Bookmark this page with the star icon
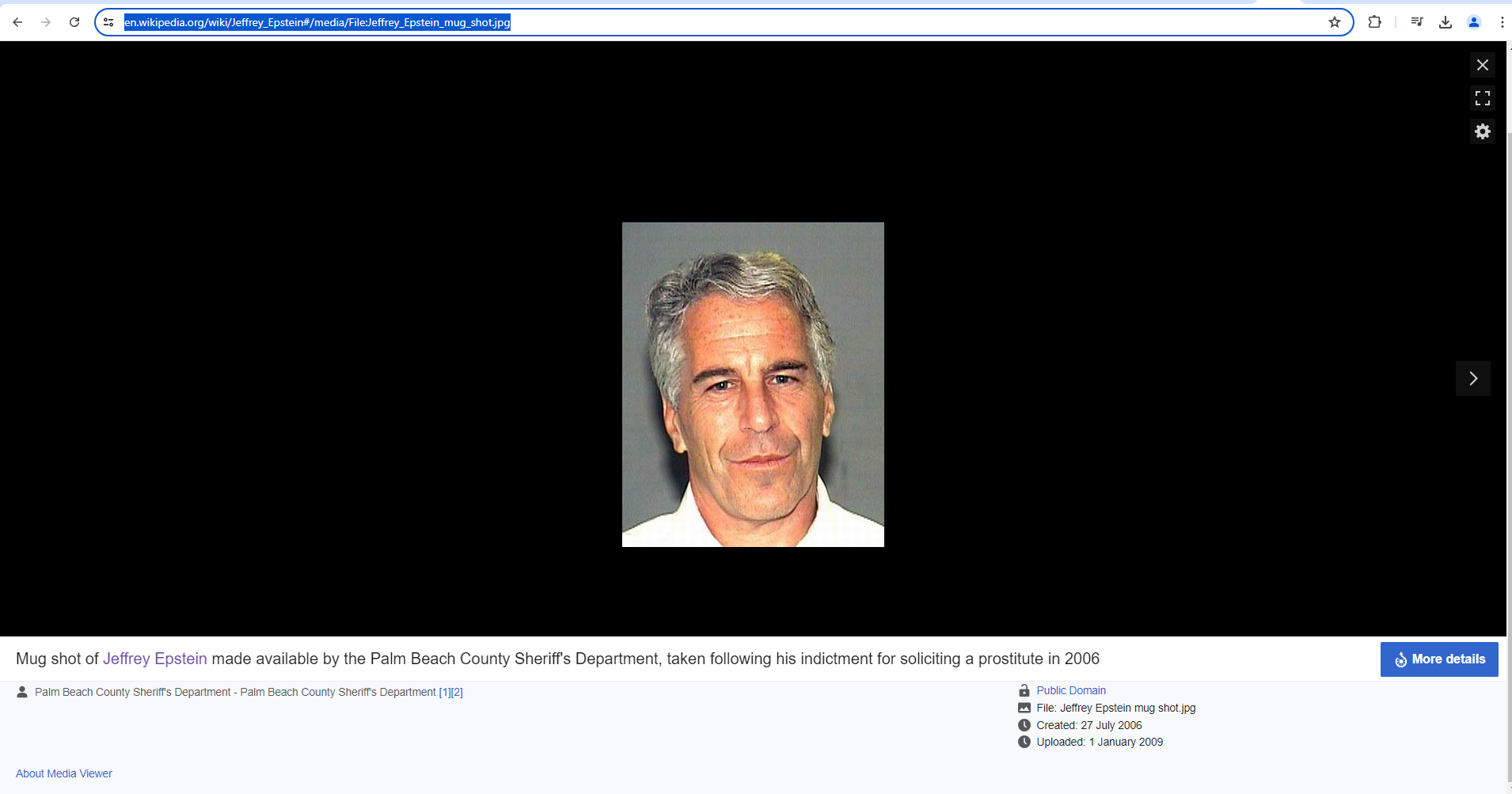Viewport: 1512px width, 794px height. click(x=1335, y=22)
